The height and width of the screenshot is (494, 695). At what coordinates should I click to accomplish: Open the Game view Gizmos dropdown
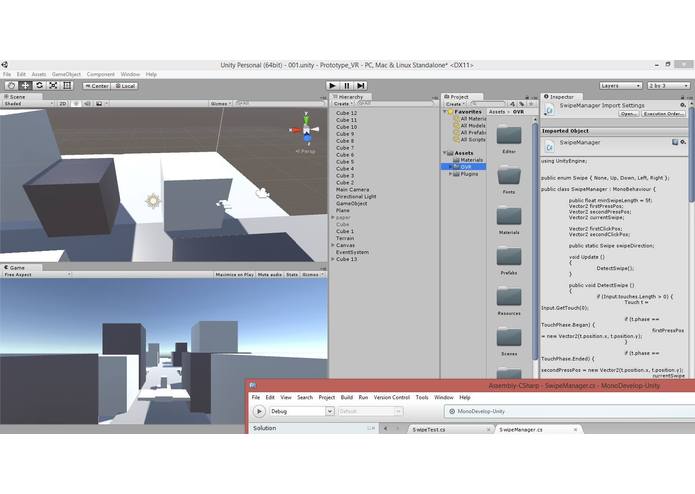tap(312, 275)
